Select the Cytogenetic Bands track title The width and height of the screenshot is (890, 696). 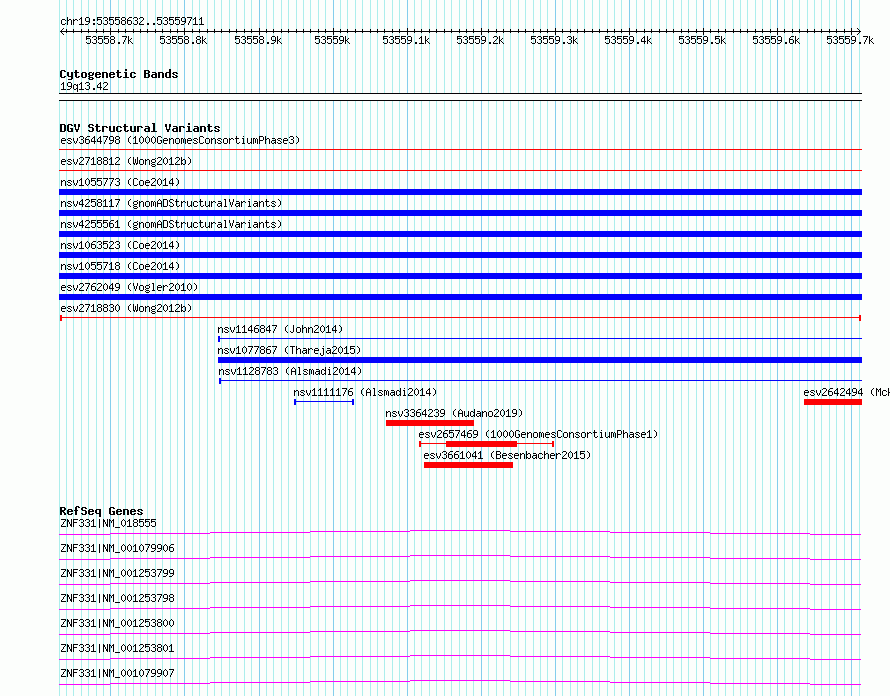119,74
